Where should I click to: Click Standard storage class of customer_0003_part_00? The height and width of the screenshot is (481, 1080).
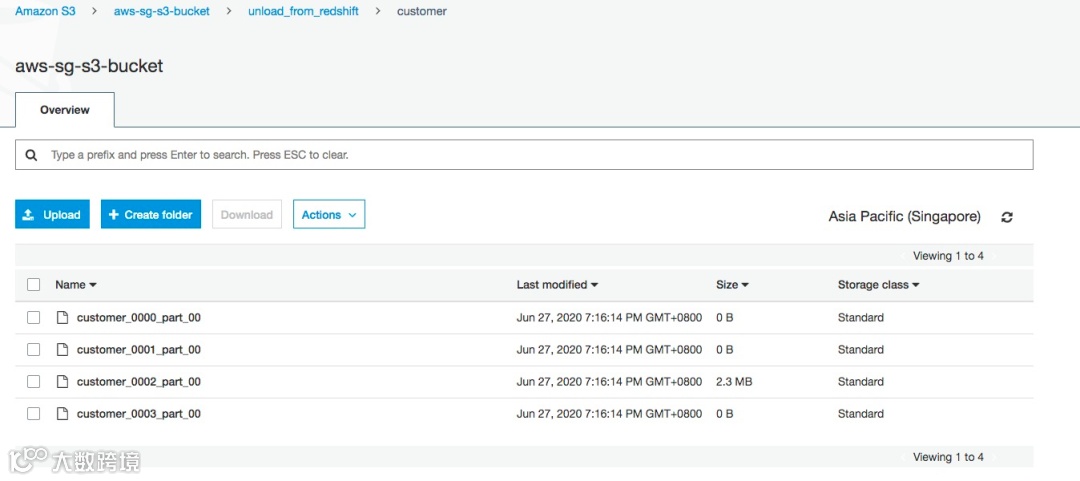[x=860, y=413]
